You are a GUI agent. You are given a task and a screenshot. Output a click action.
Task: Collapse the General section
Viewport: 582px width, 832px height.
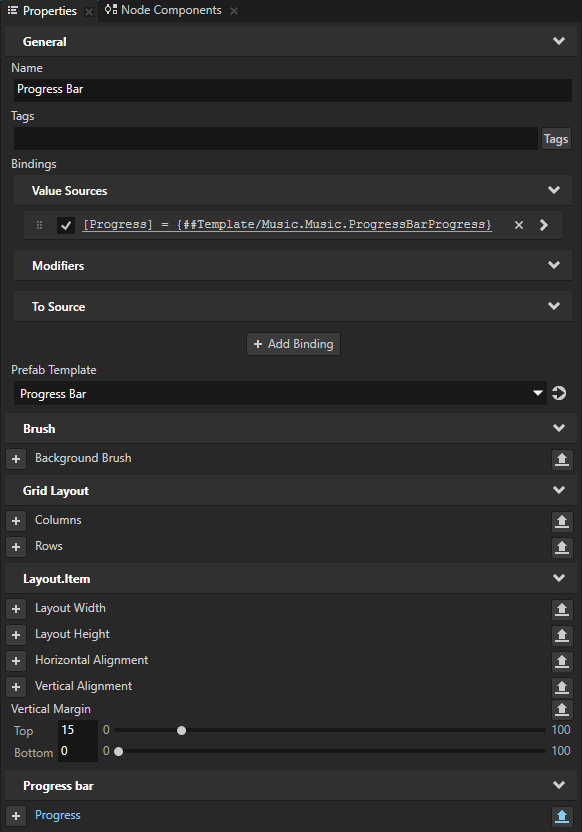[560, 41]
